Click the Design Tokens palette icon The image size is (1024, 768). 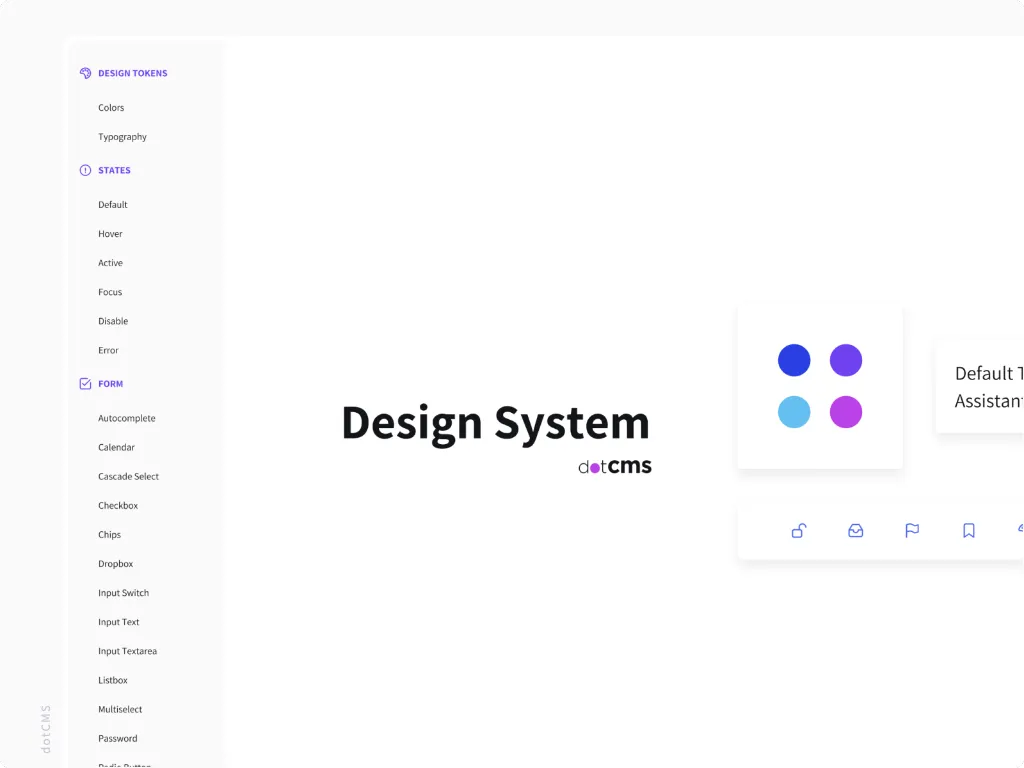(85, 73)
